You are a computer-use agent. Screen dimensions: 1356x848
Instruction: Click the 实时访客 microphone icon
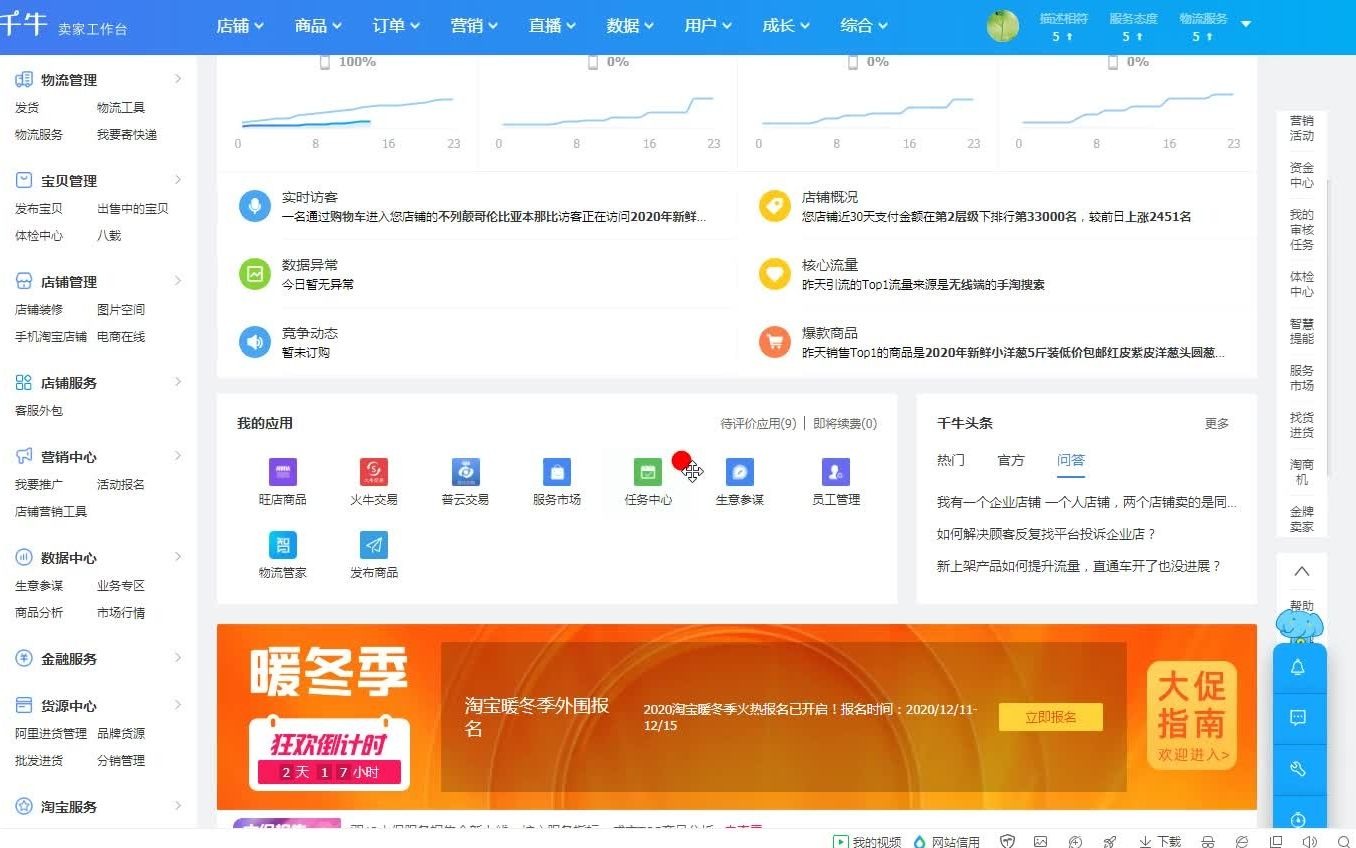point(255,206)
